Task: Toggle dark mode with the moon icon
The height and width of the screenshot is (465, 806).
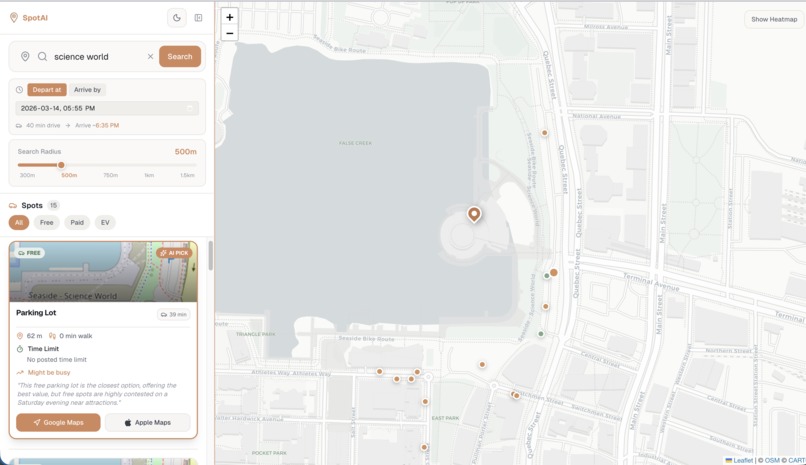Action: 177,18
